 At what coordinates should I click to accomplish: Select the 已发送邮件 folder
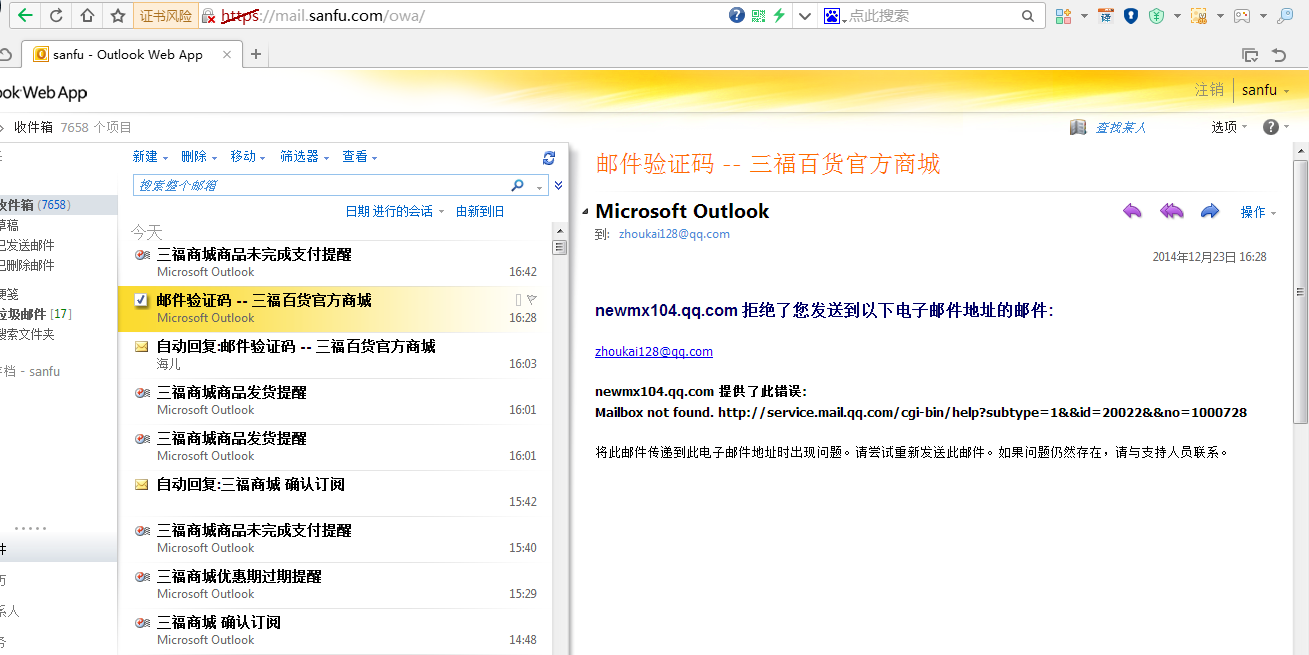[x=28, y=245]
